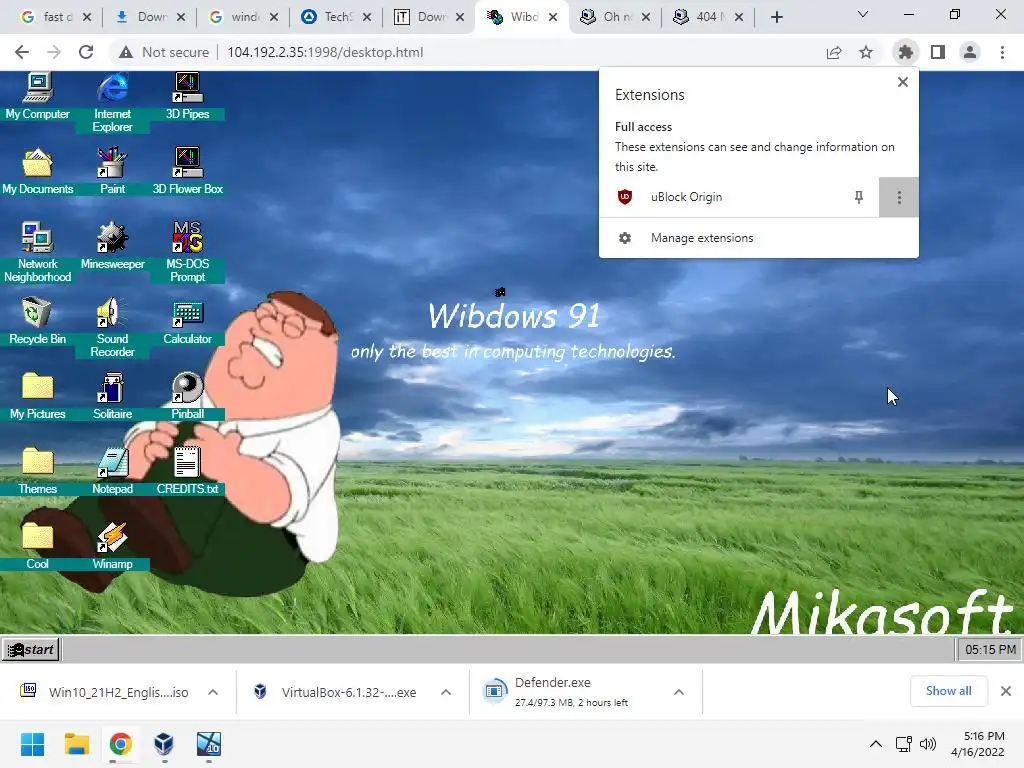
Task: Open Manage extensions
Action: pos(758,238)
